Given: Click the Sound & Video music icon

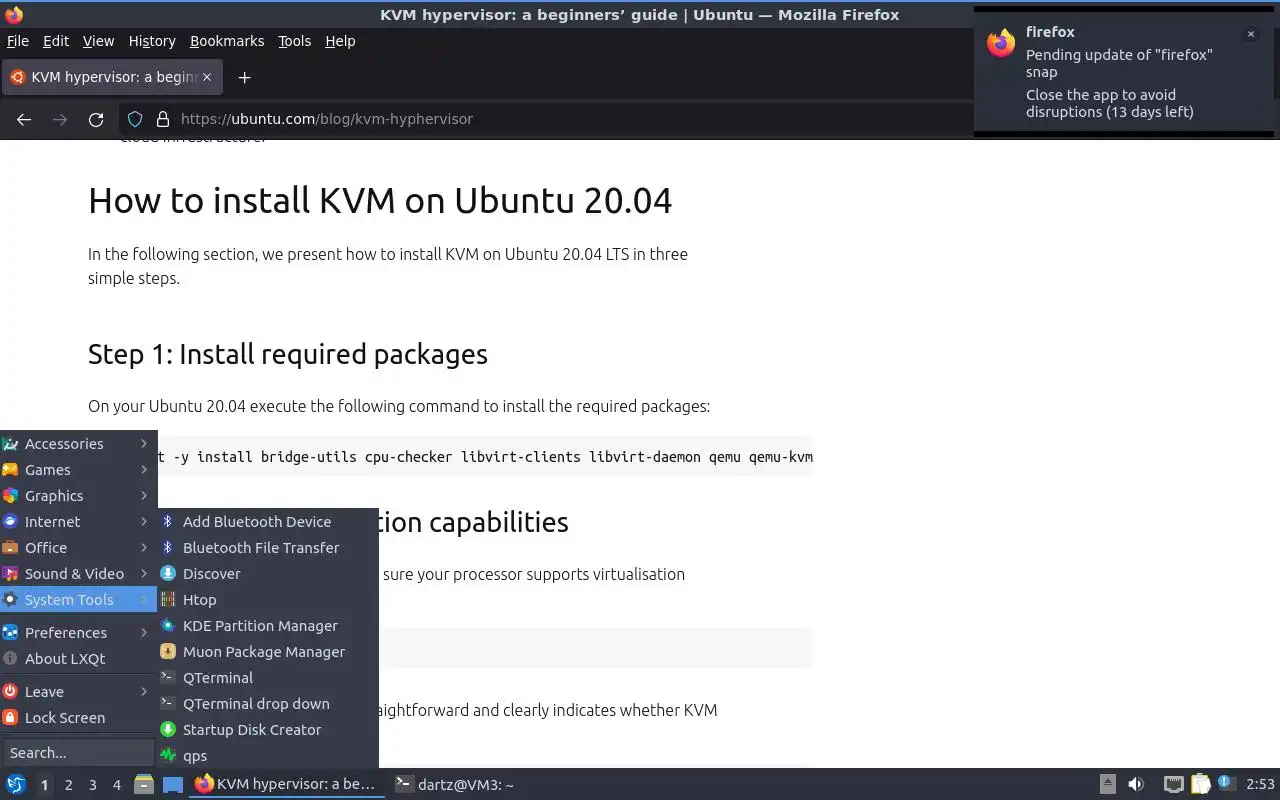Looking at the screenshot, I should click(10, 573).
